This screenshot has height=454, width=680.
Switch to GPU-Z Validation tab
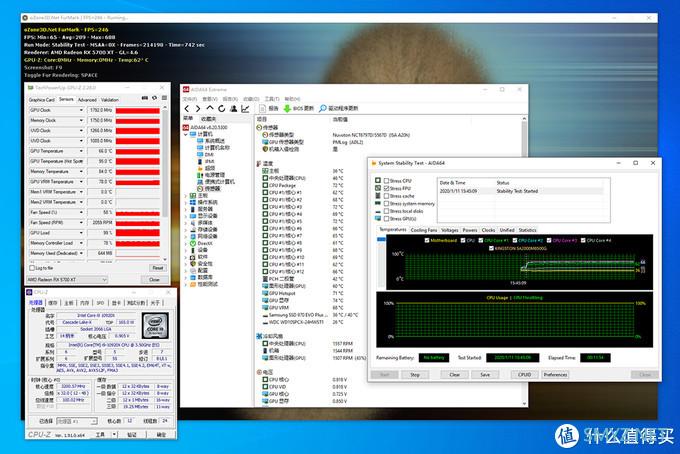click(x=110, y=100)
